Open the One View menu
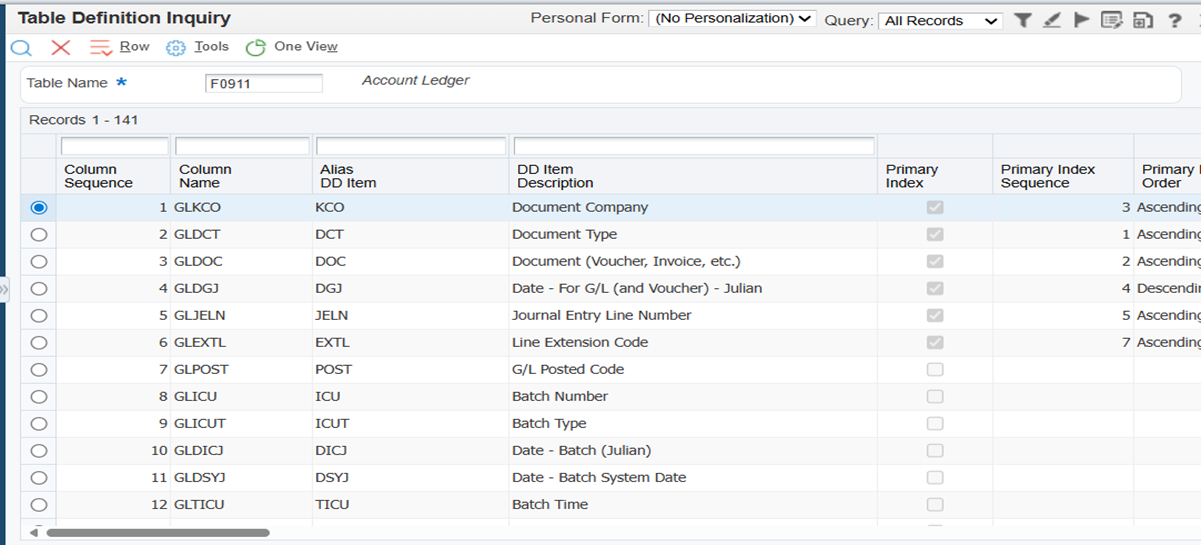Viewport: 1201px width, 545px height. (x=292, y=47)
